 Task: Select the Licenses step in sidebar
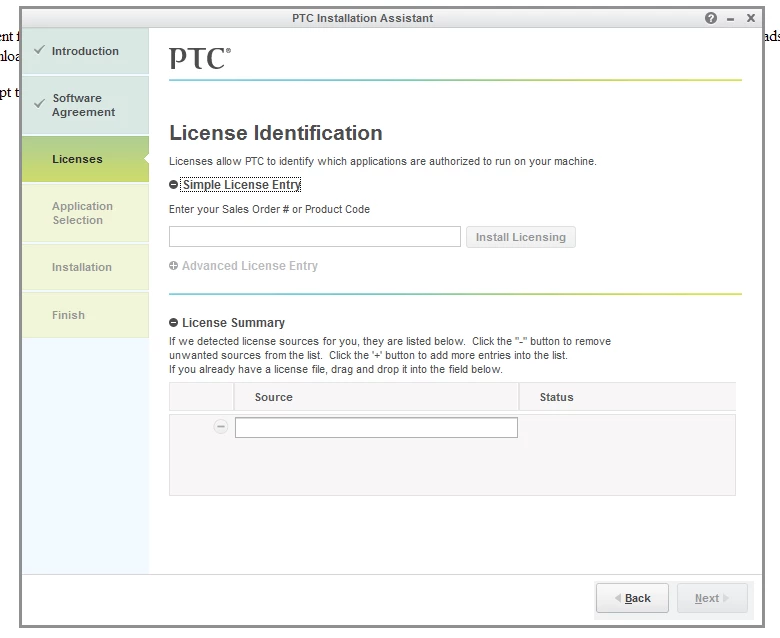86,159
